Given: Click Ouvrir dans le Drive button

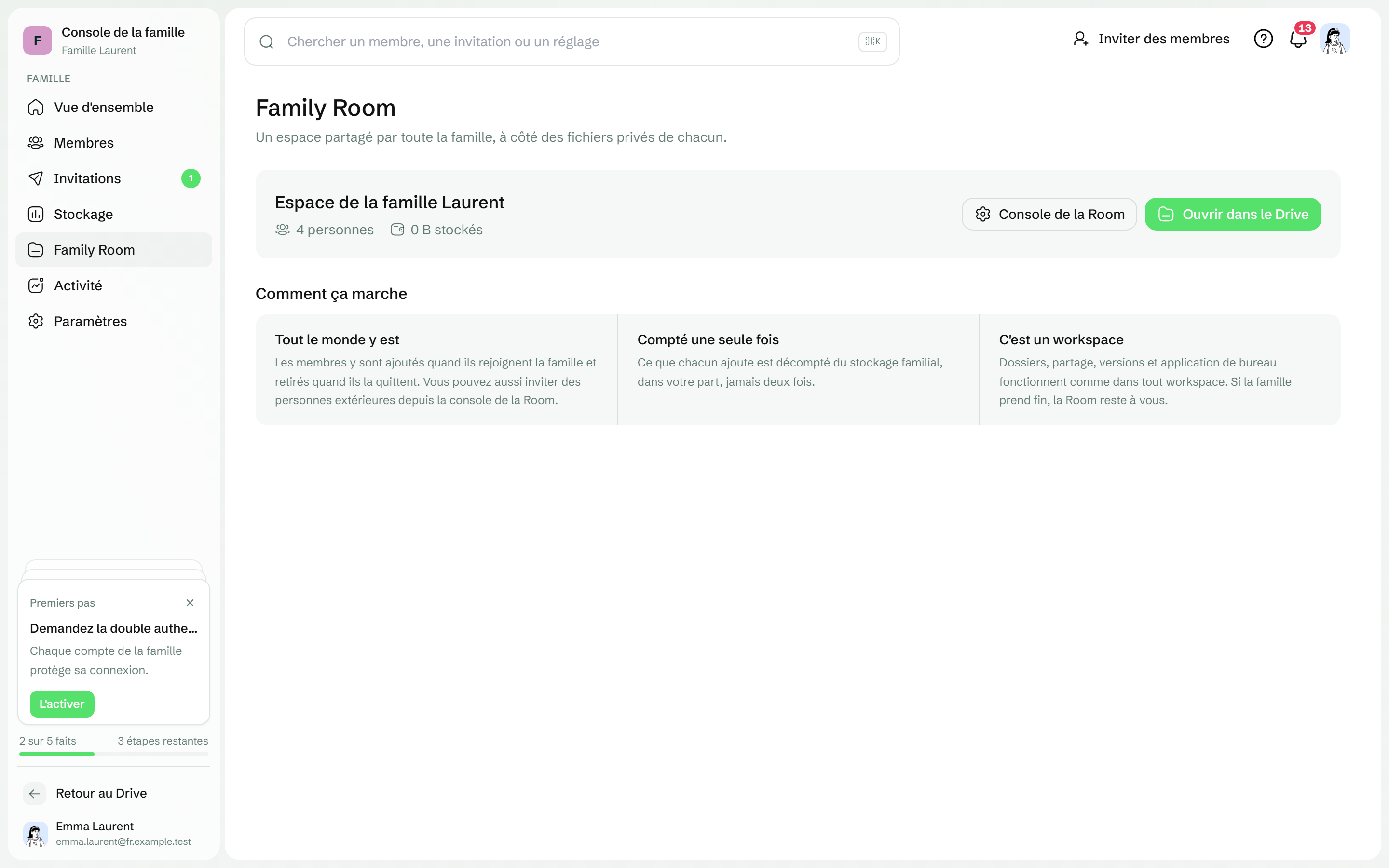Looking at the screenshot, I should [x=1233, y=214].
